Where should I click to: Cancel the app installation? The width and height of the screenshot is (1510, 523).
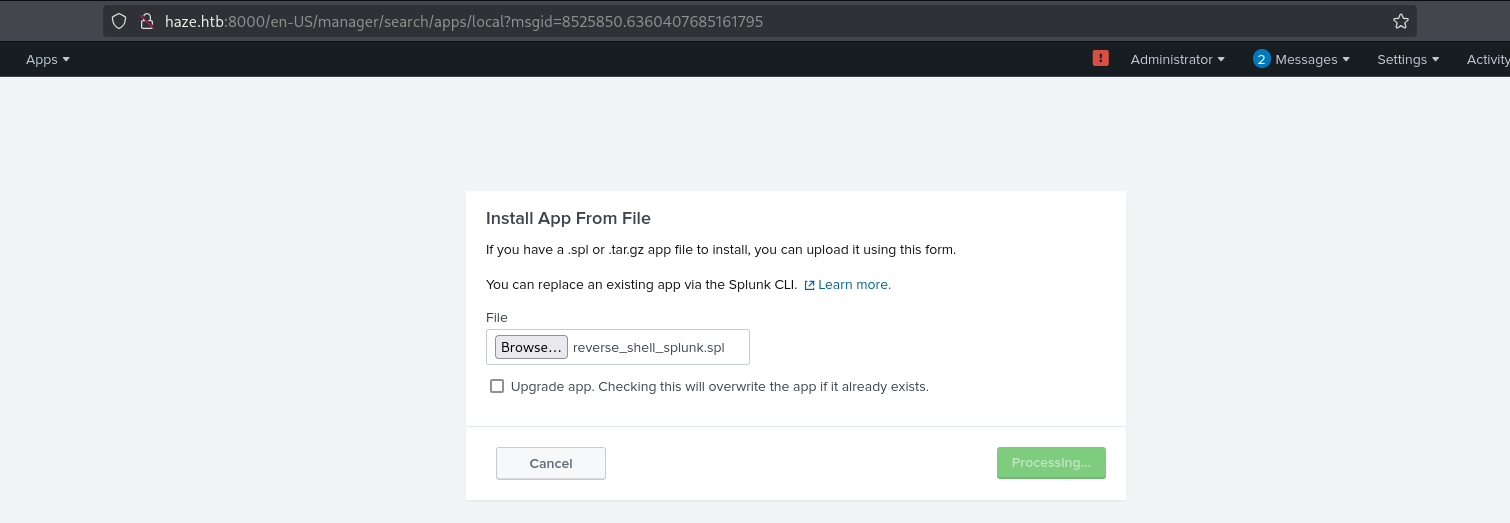[x=551, y=463]
